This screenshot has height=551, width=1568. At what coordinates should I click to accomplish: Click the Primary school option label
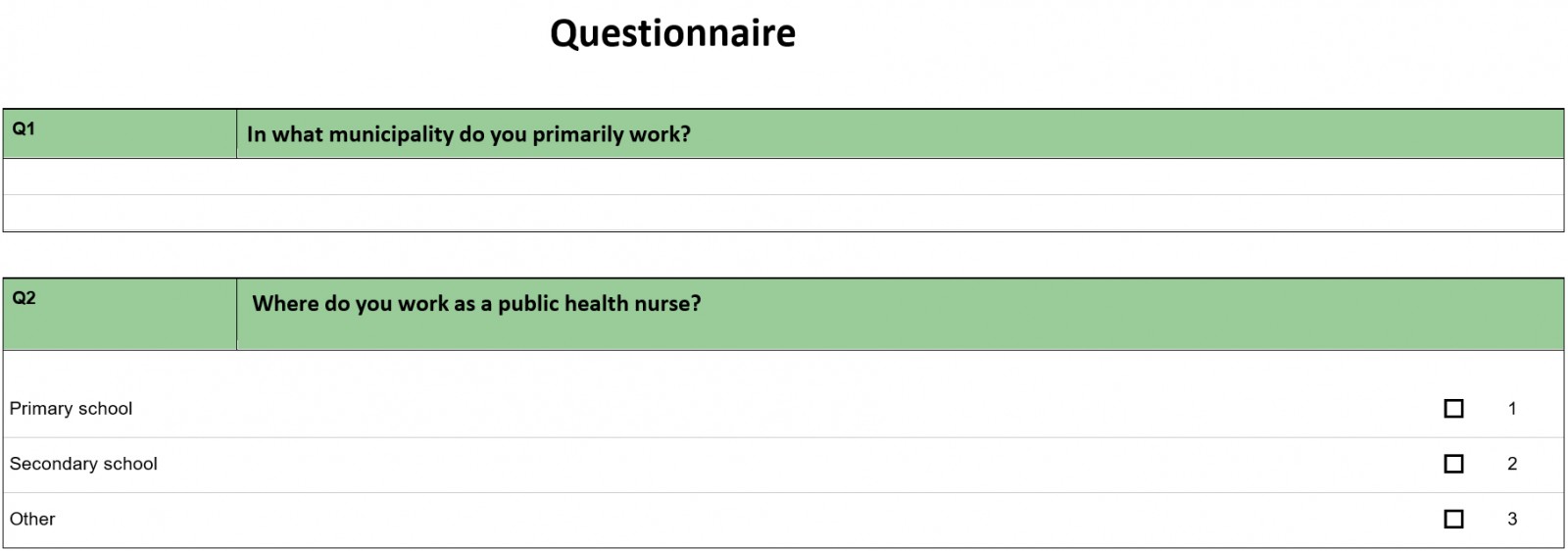click(x=71, y=409)
